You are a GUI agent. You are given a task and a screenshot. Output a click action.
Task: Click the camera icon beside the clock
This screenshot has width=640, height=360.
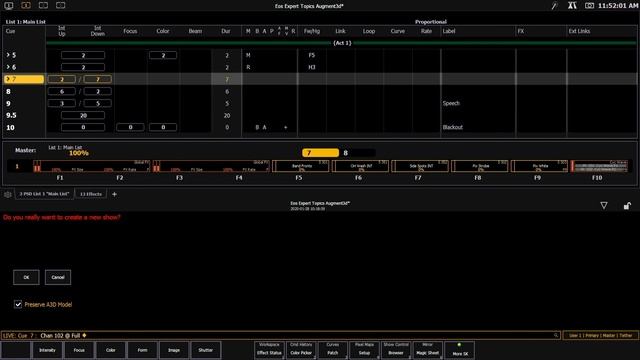589,6
